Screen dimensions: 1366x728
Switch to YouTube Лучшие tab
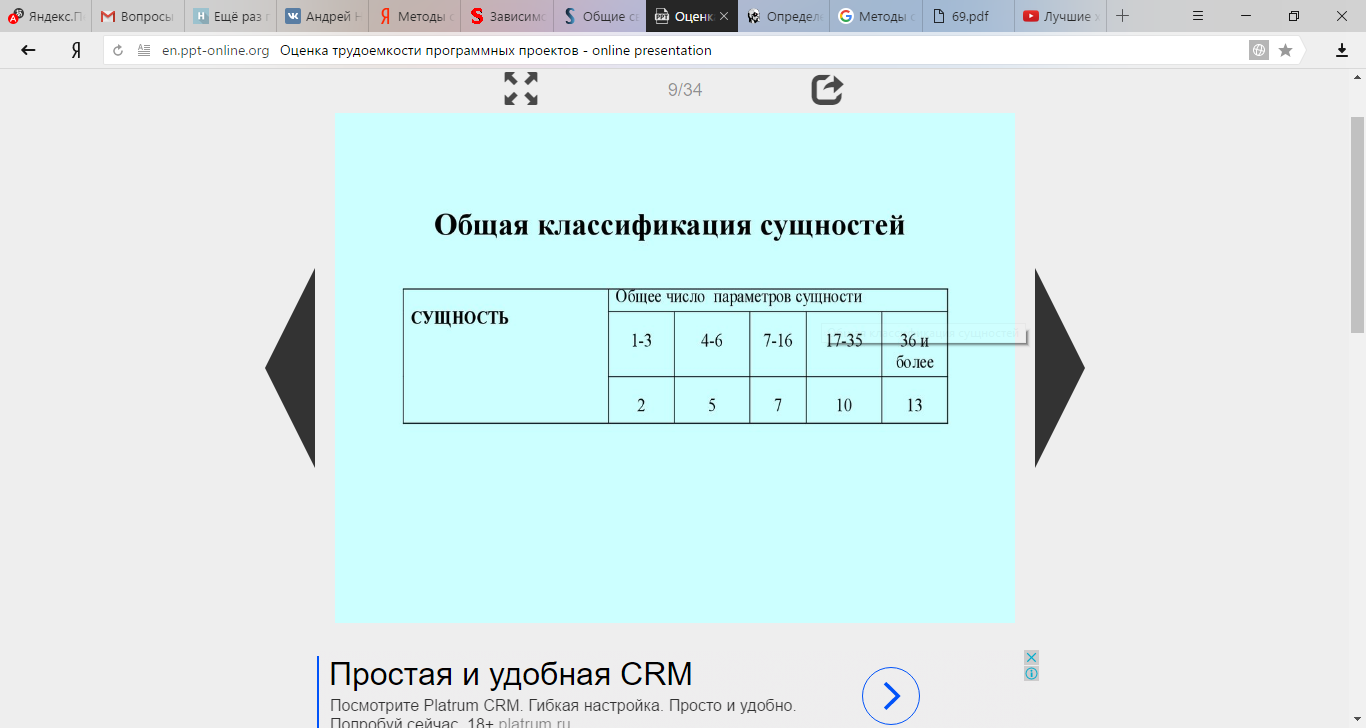[1059, 16]
